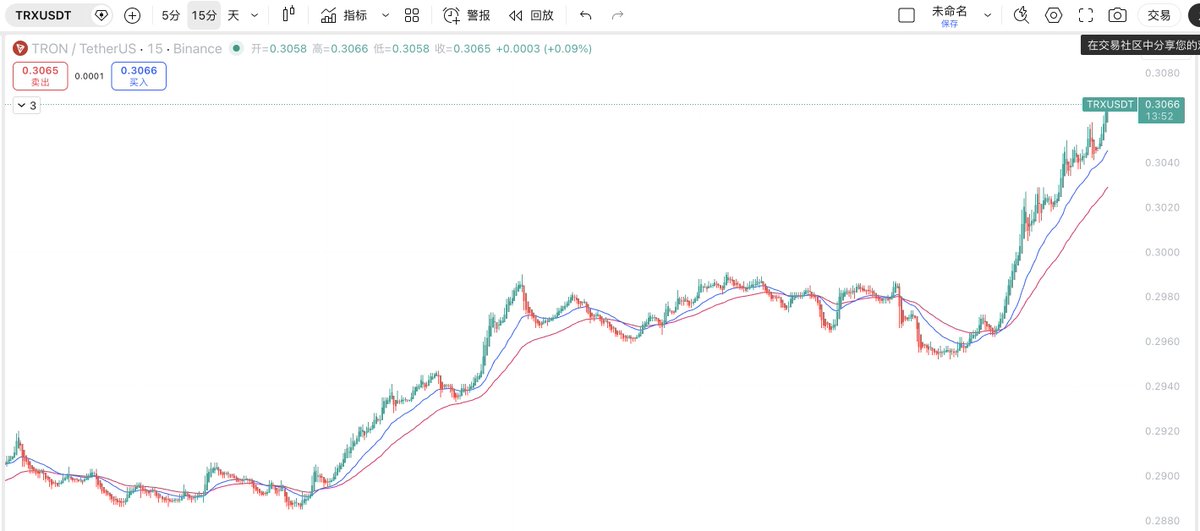Image resolution: width=1200 pixels, height=531 pixels.
Task: Open chart settings hexagon icon
Action: (x=1053, y=15)
